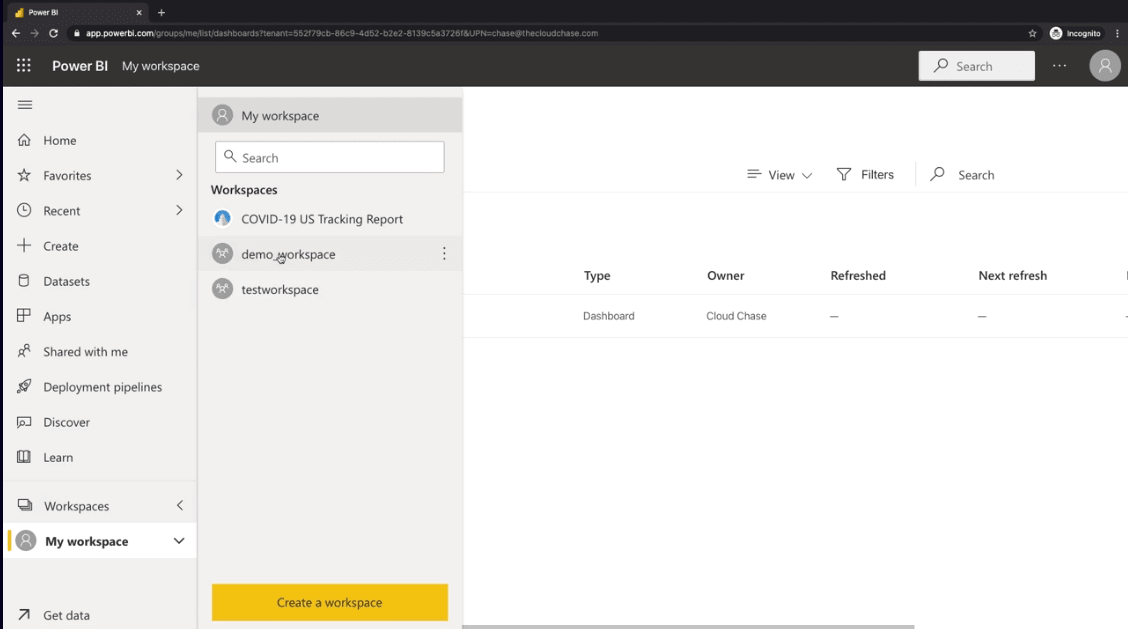
Task: Click the workspace search field
Action: [x=329, y=157]
